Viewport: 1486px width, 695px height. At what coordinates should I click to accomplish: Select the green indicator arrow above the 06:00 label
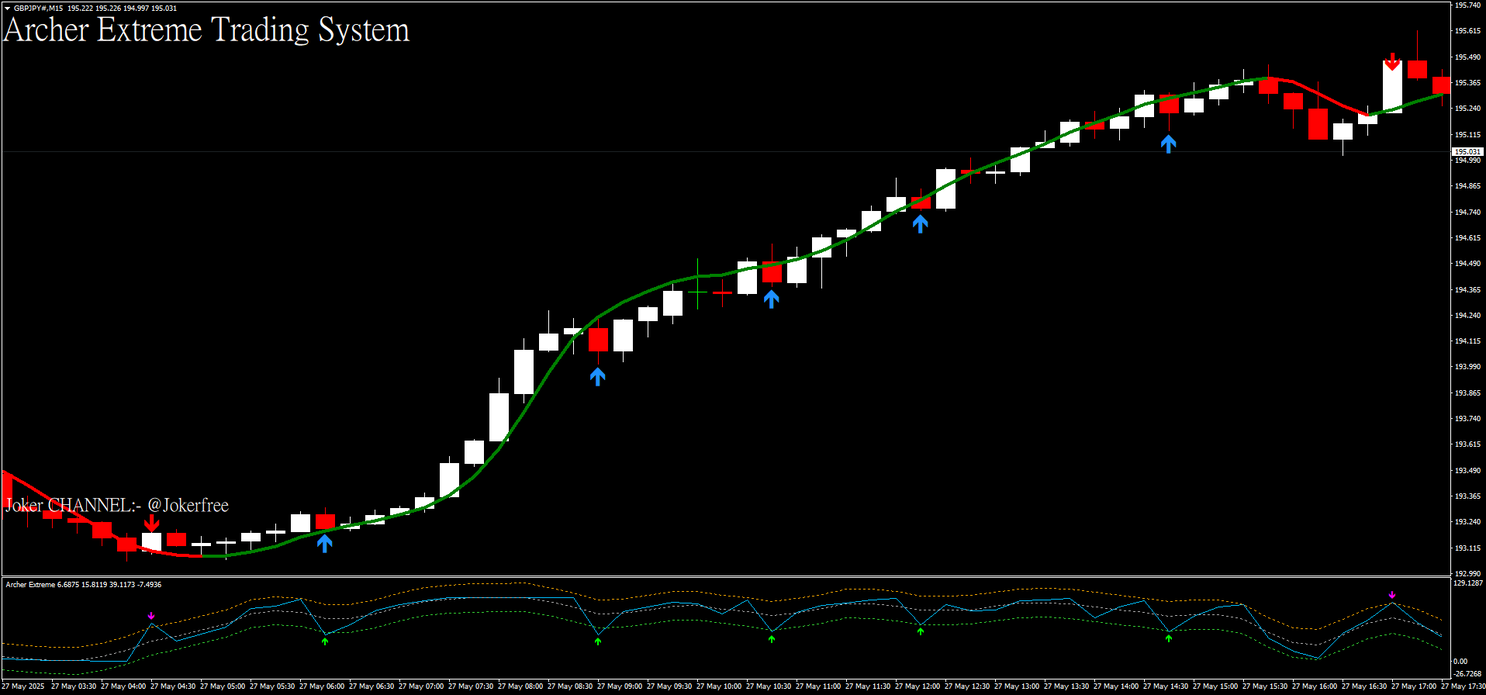[324, 640]
